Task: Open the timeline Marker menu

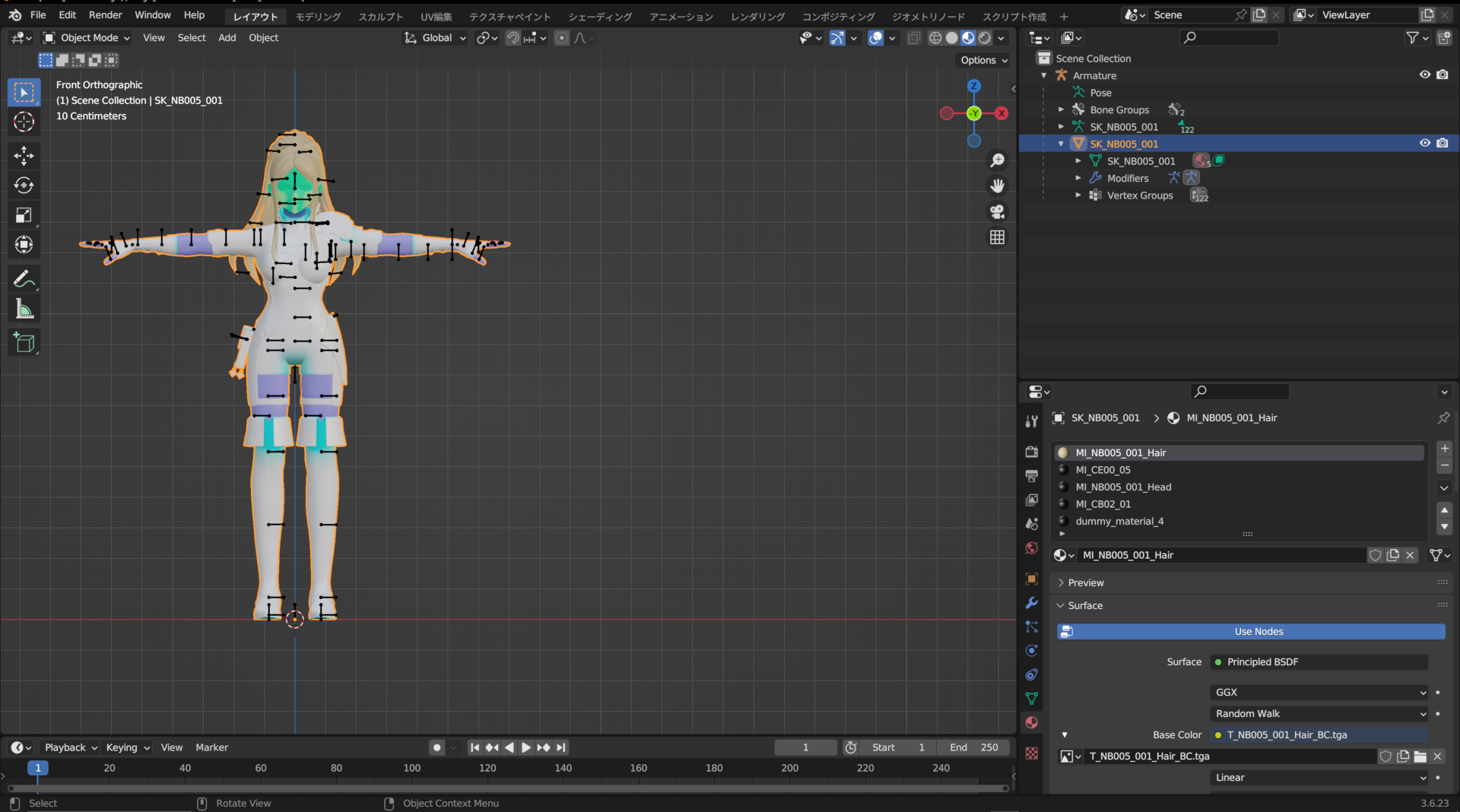Action: [211, 748]
